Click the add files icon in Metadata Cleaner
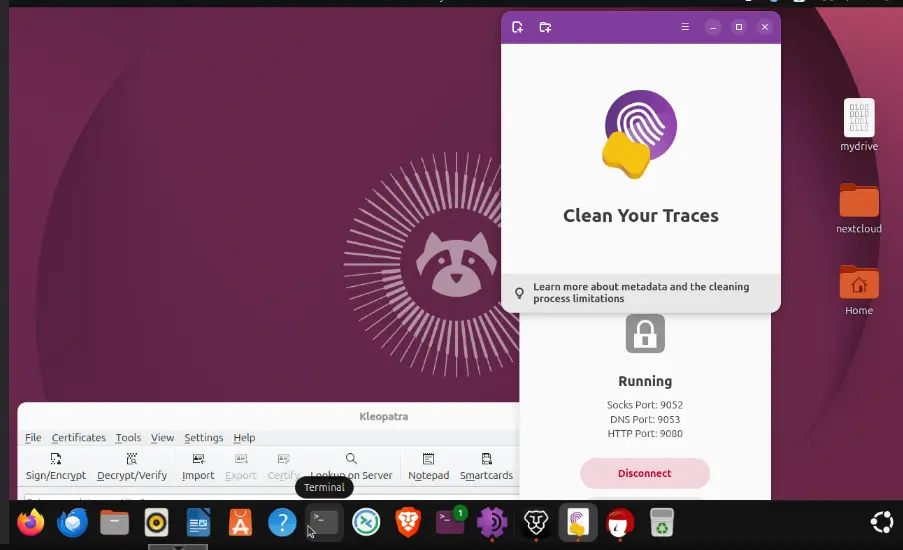Screen dimensions: 903x550 (x=517, y=27)
